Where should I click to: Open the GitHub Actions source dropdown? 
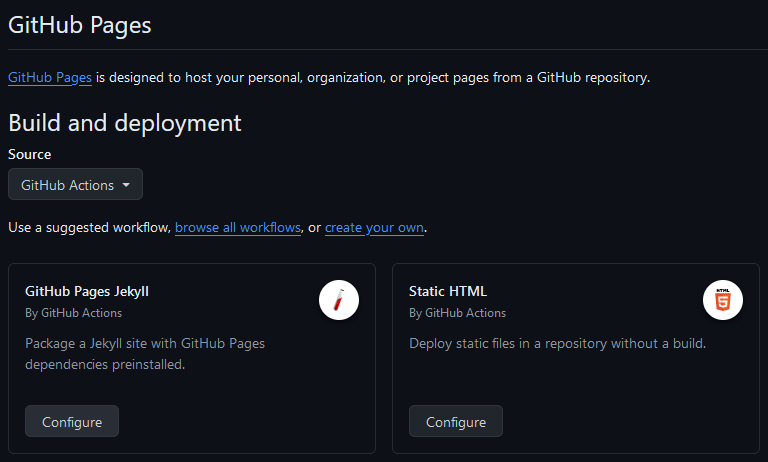point(75,184)
